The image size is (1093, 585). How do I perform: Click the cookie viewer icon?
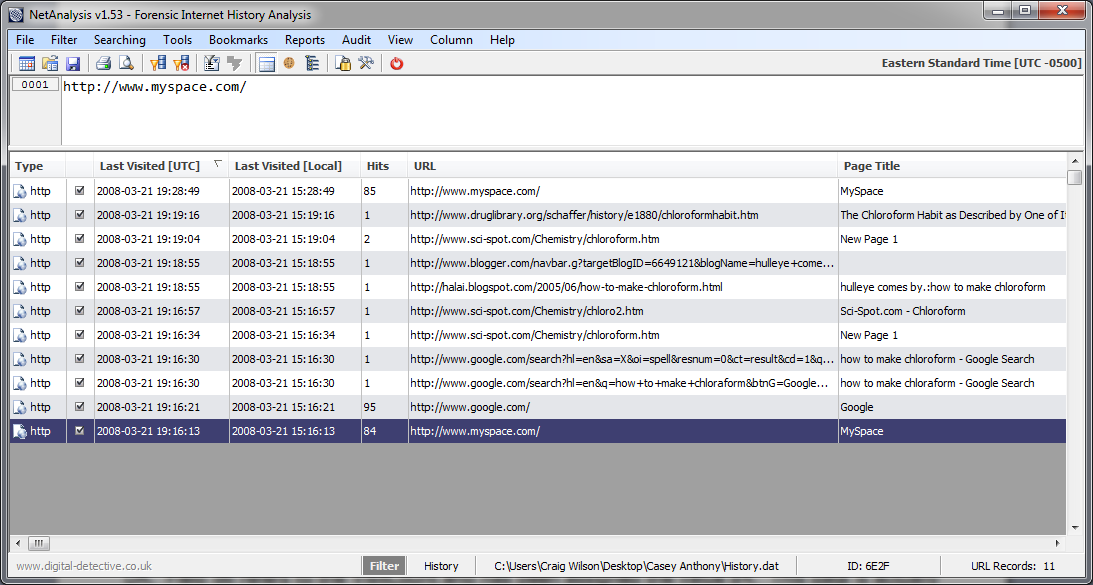click(289, 64)
